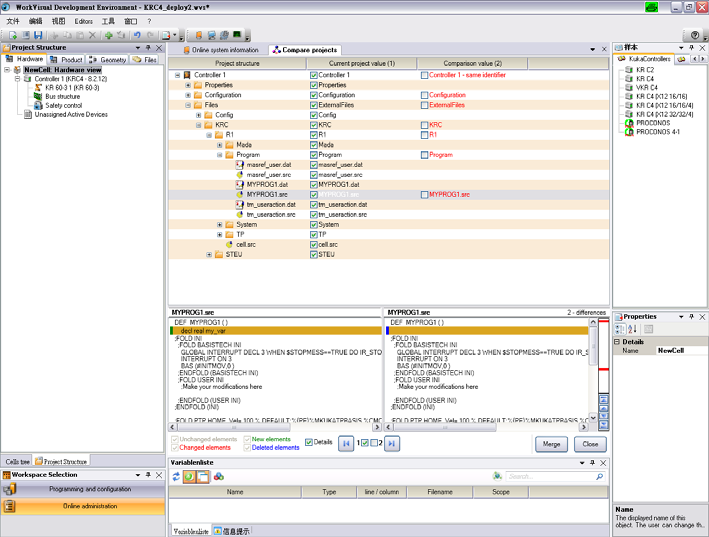Uncheck the Details checkbox

[309, 442]
